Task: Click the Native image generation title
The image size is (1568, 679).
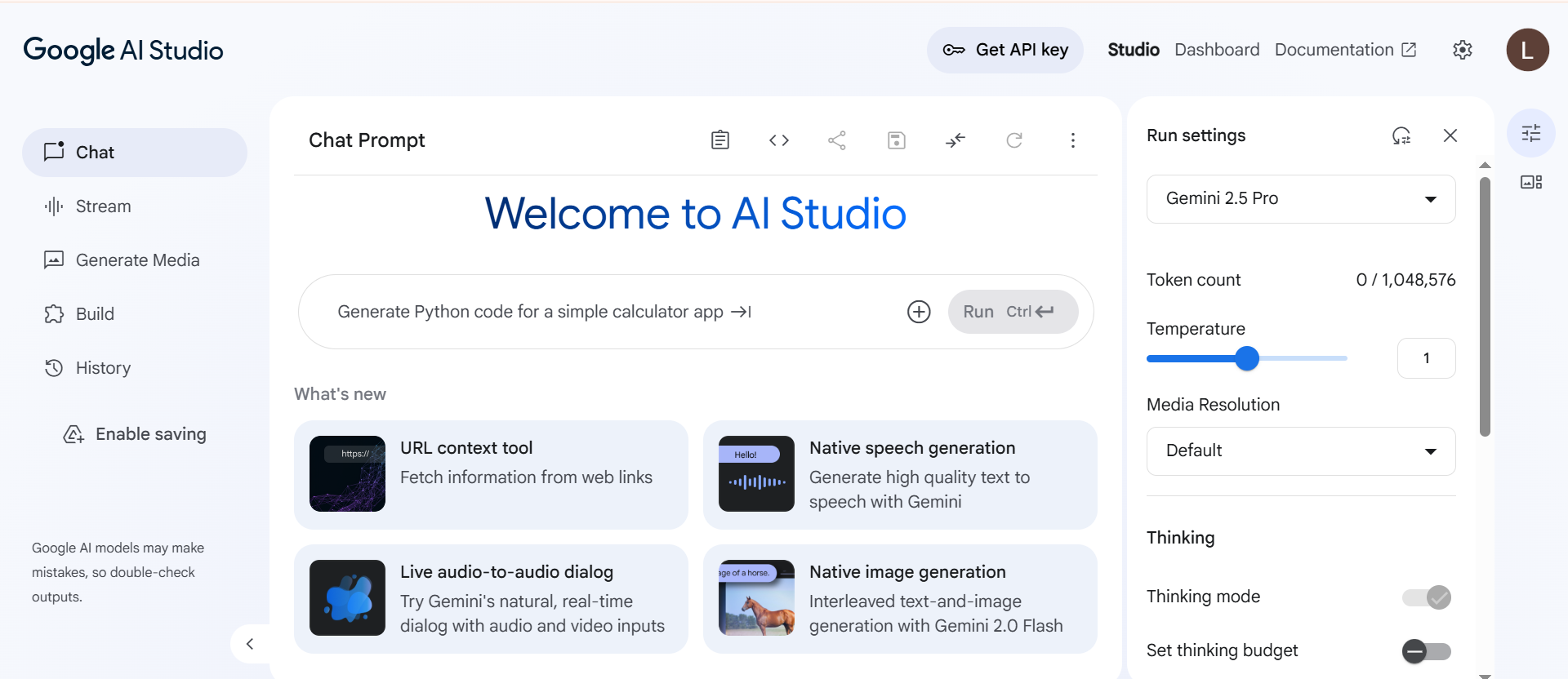Action: pyautogui.click(x=907, y=572)
